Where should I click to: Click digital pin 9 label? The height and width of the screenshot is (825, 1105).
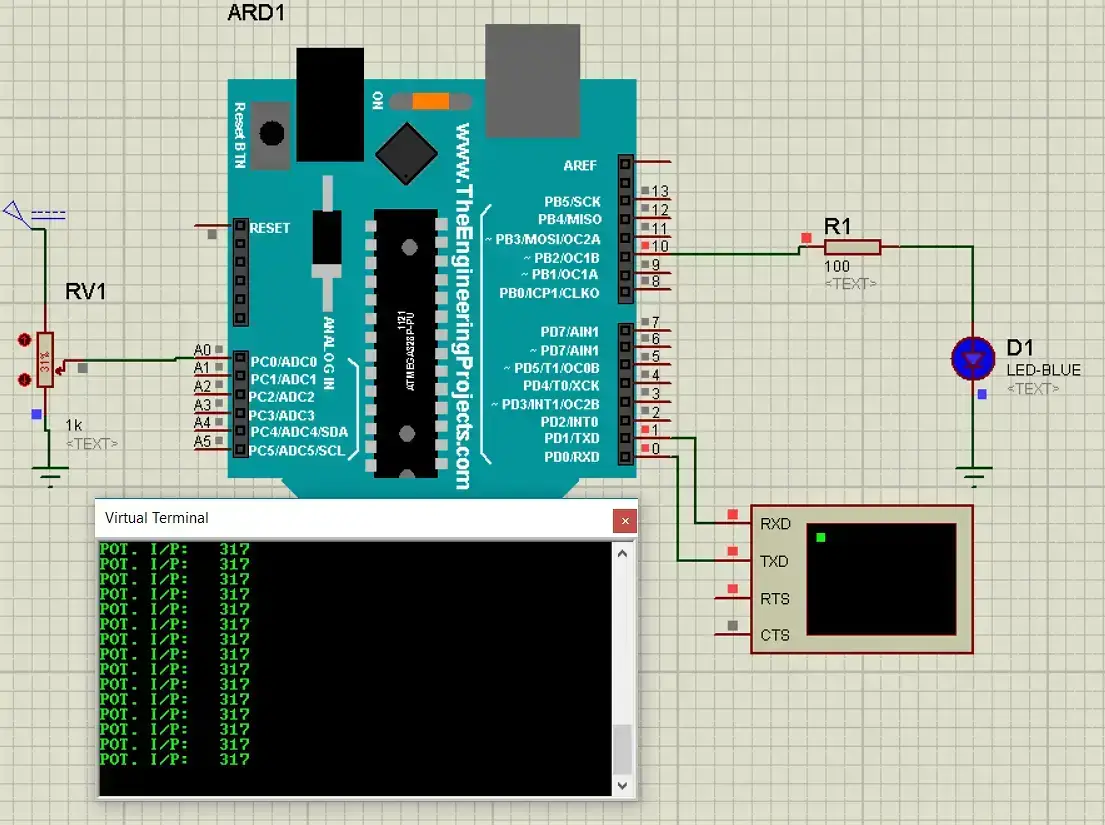pyautogui.click(x=656, y=265)
